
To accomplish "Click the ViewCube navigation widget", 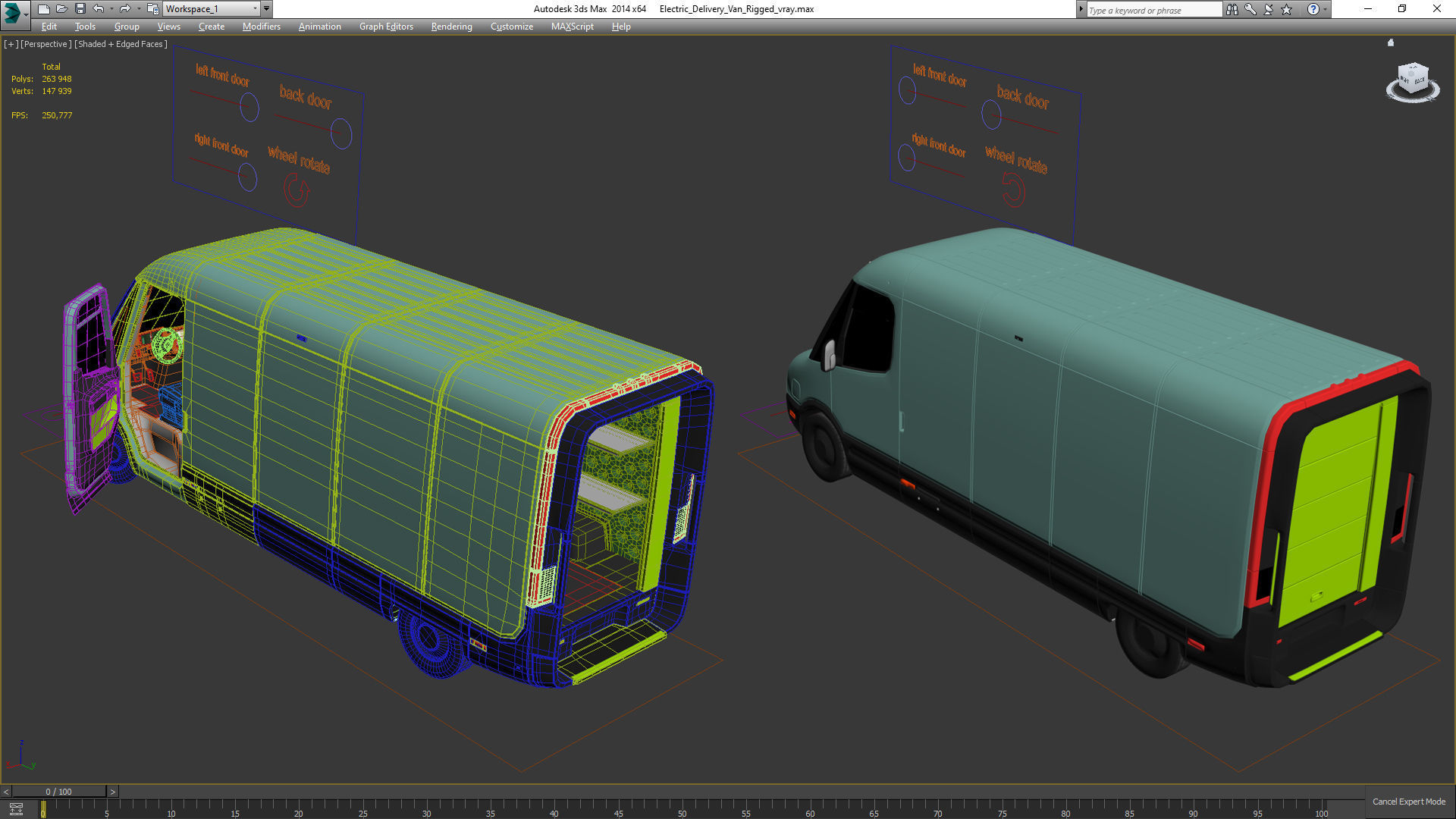I will 1412,82.
